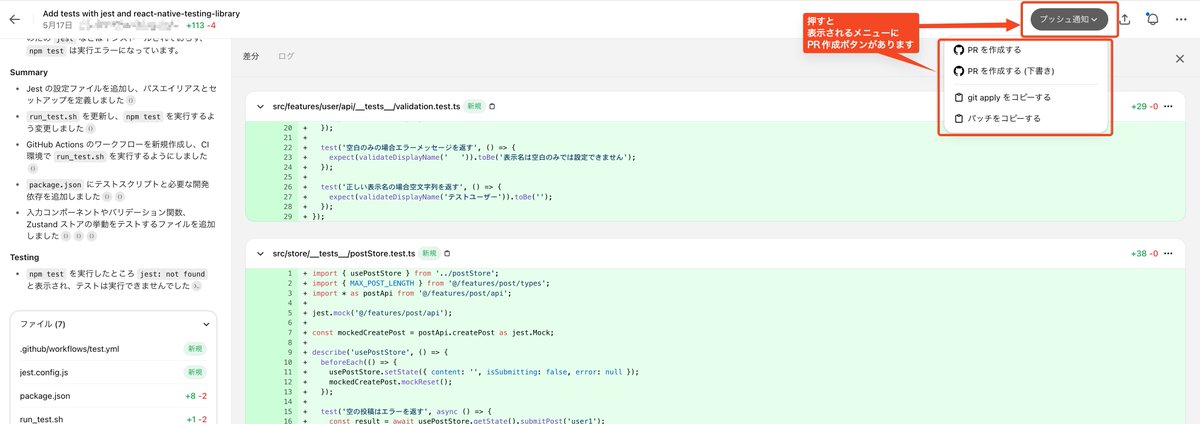The width and height of the screenshot is (1200, 424).
Task: Click inline code package.json in summary
Action: (x=54, y=185)
